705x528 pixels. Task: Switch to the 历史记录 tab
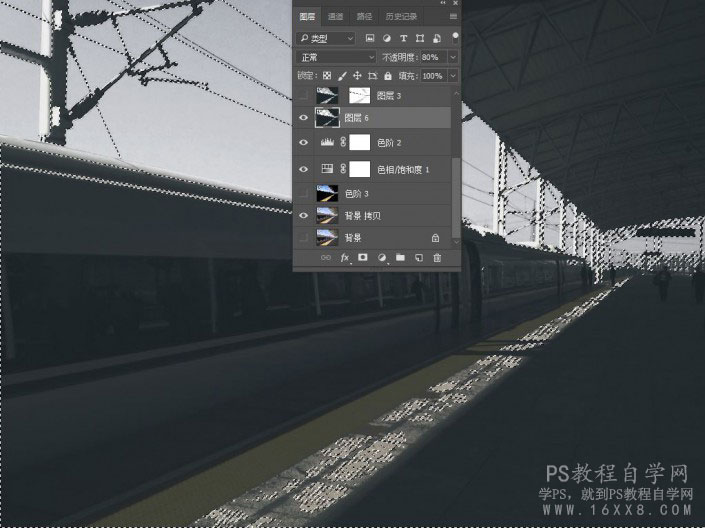click(x=401, y=17)
